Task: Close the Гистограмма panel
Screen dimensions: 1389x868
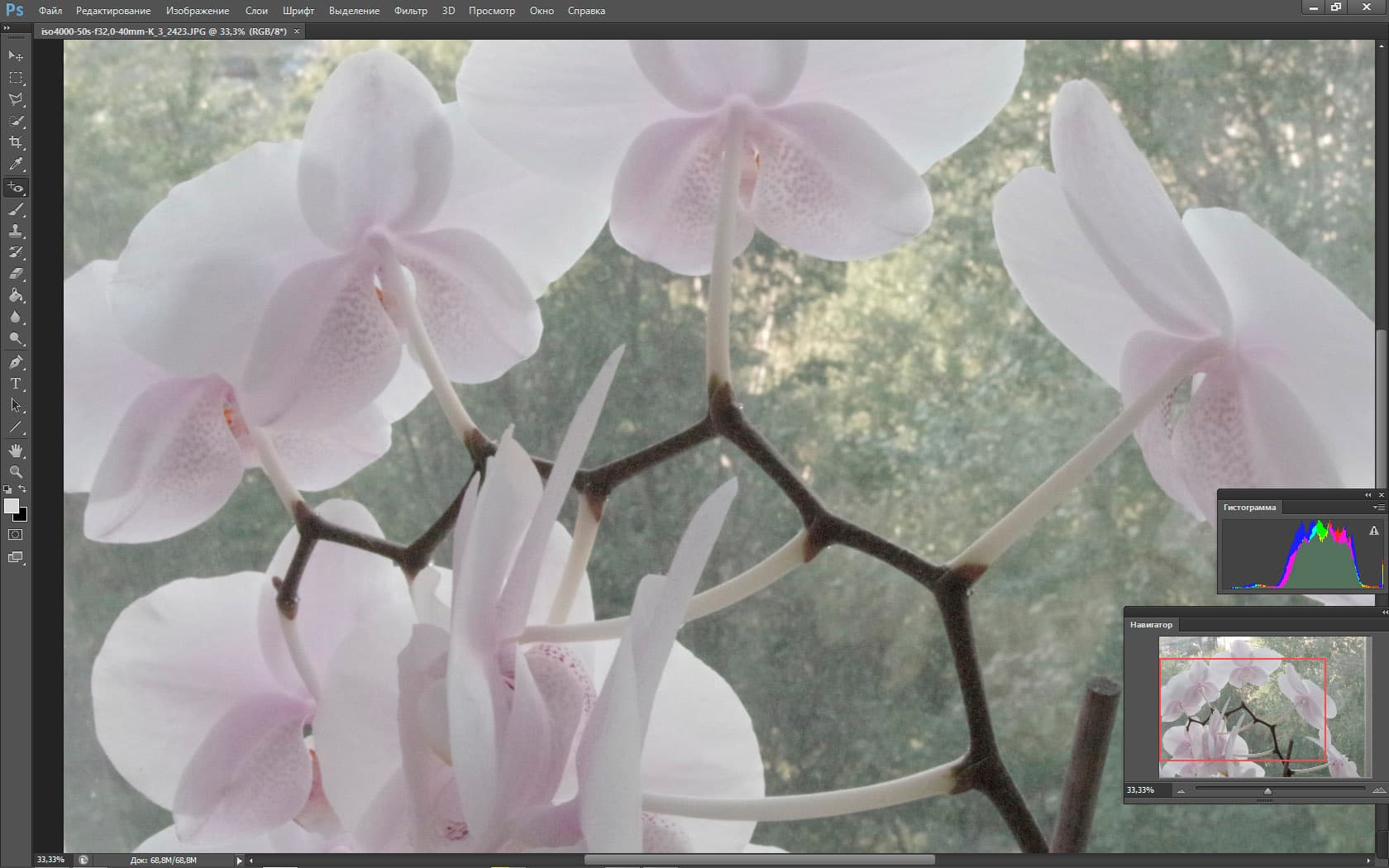Action: [1381, 494]
